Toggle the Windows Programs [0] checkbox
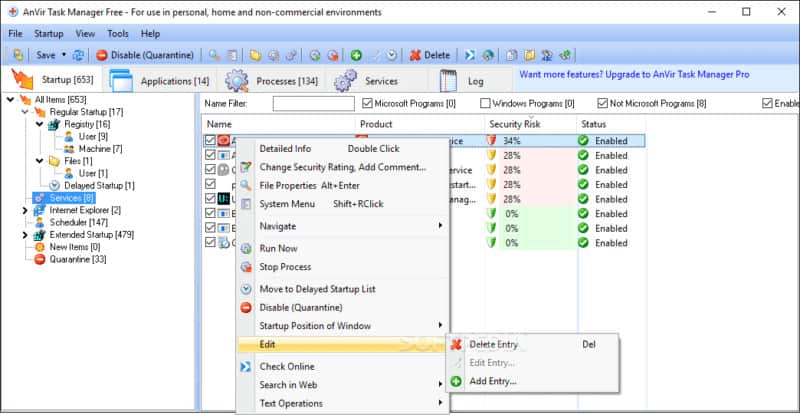800x415 pixels. [485, 104]
